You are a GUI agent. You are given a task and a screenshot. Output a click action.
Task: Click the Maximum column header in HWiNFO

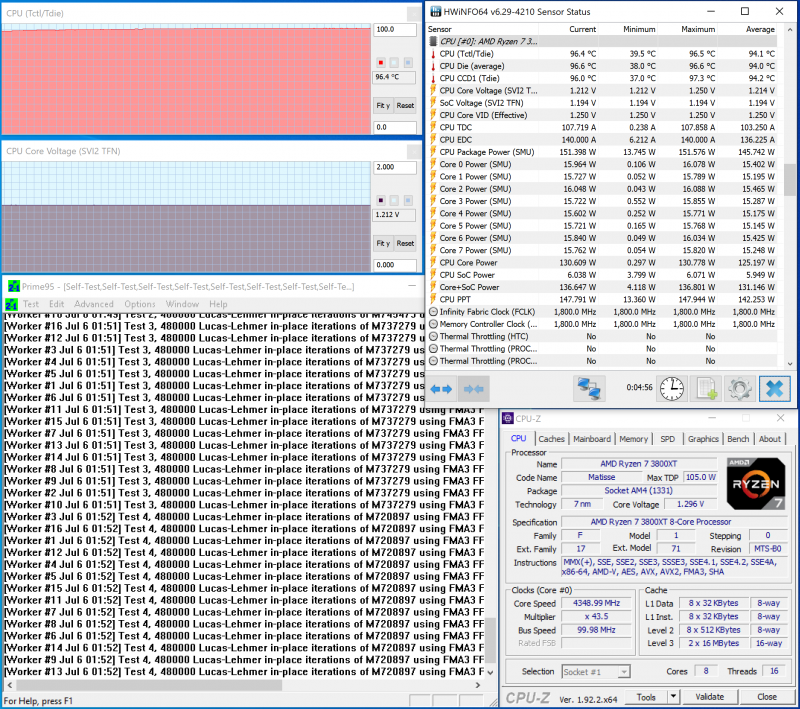tap(697, 29)
